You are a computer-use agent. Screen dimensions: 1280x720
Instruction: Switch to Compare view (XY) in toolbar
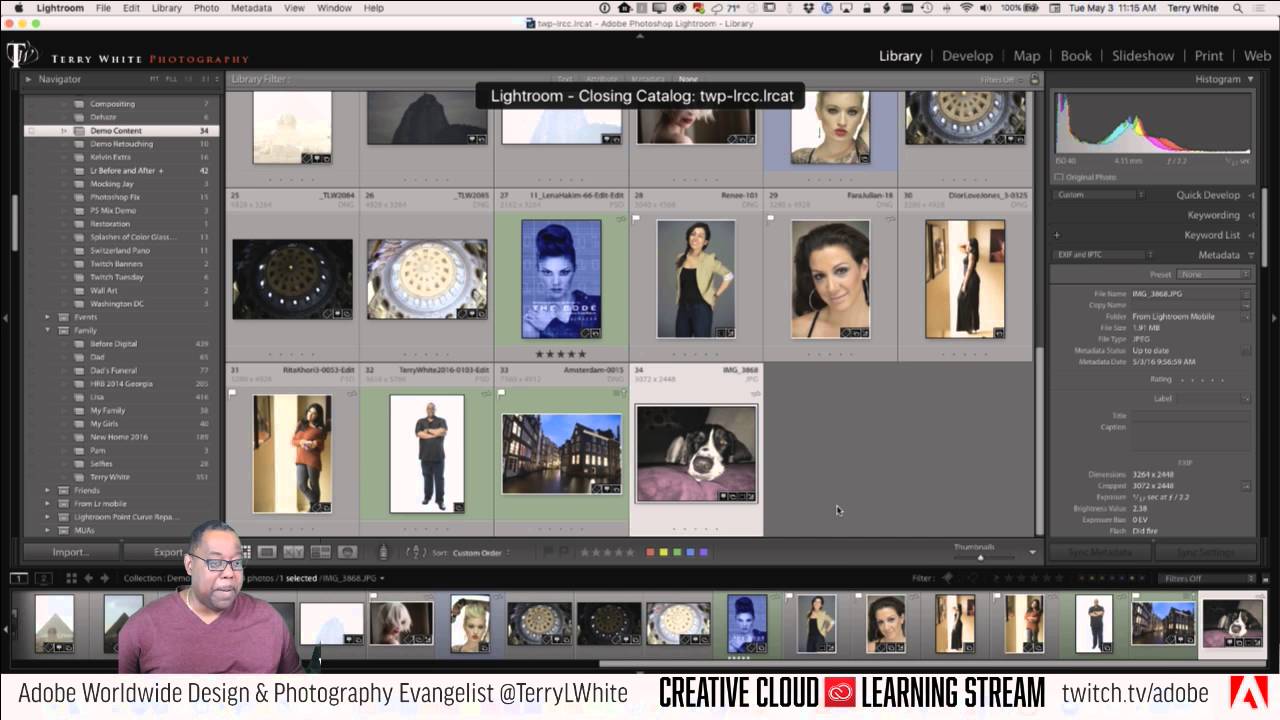[x=293, y=552]
